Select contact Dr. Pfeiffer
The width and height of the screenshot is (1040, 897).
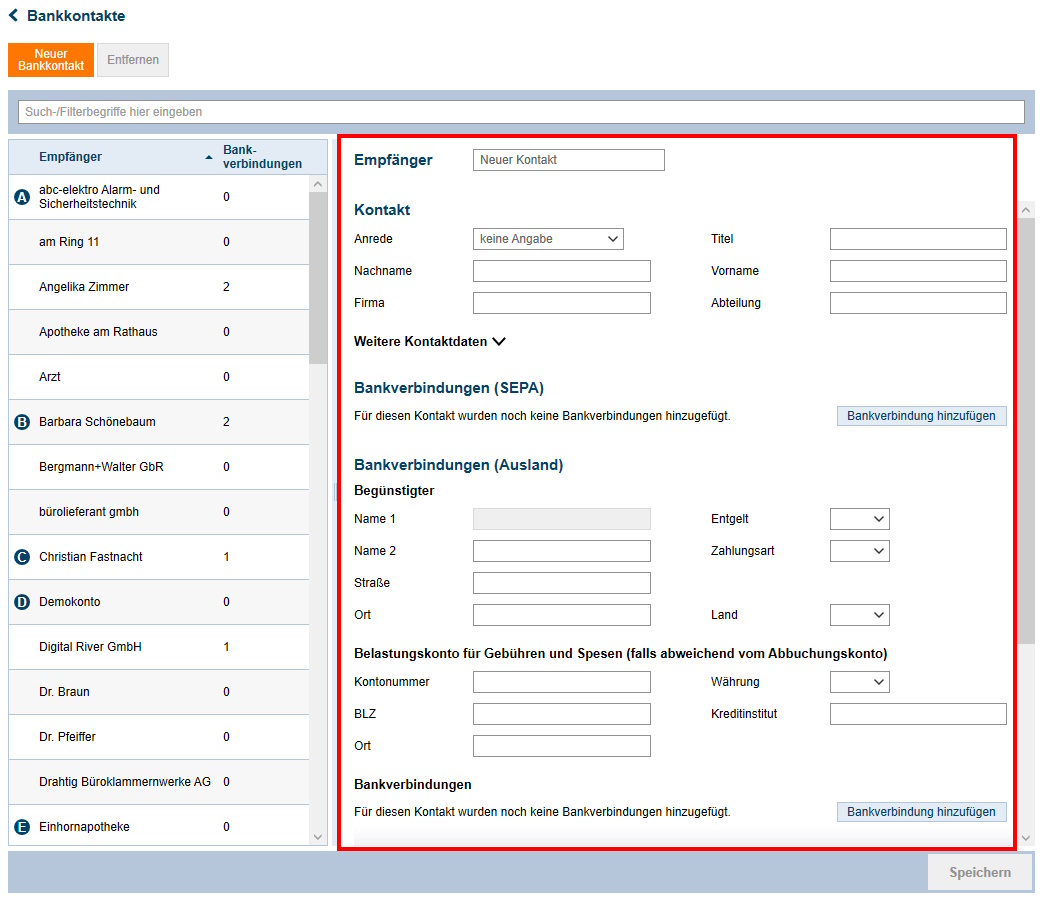click(159, 737)
